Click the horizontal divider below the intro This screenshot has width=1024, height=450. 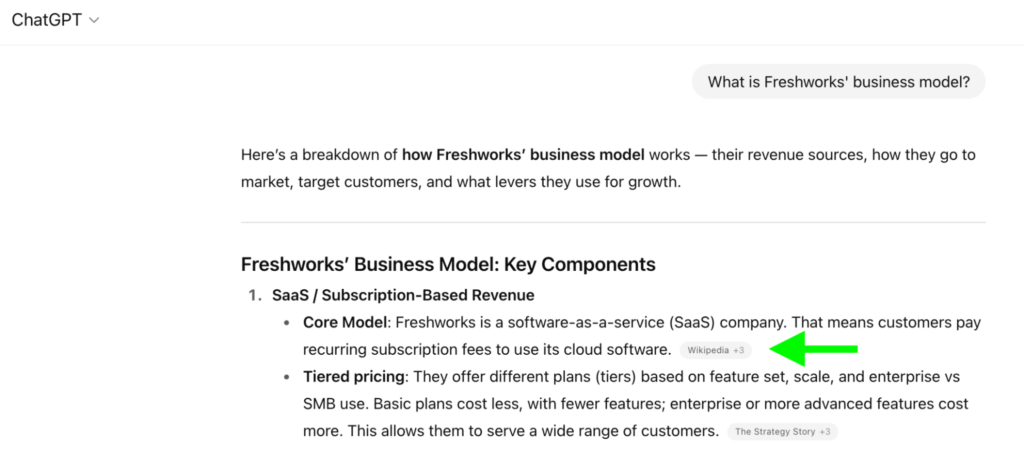[x=612, y=221]
